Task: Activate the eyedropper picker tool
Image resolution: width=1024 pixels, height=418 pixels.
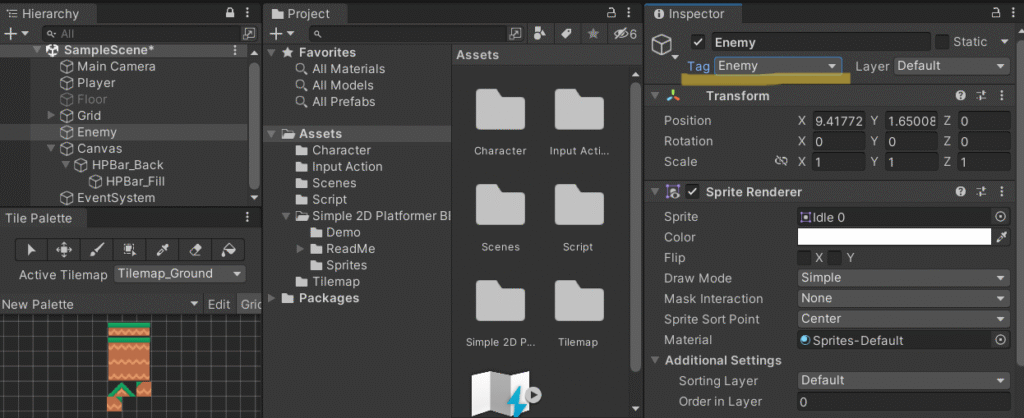Action: [163, 250]
